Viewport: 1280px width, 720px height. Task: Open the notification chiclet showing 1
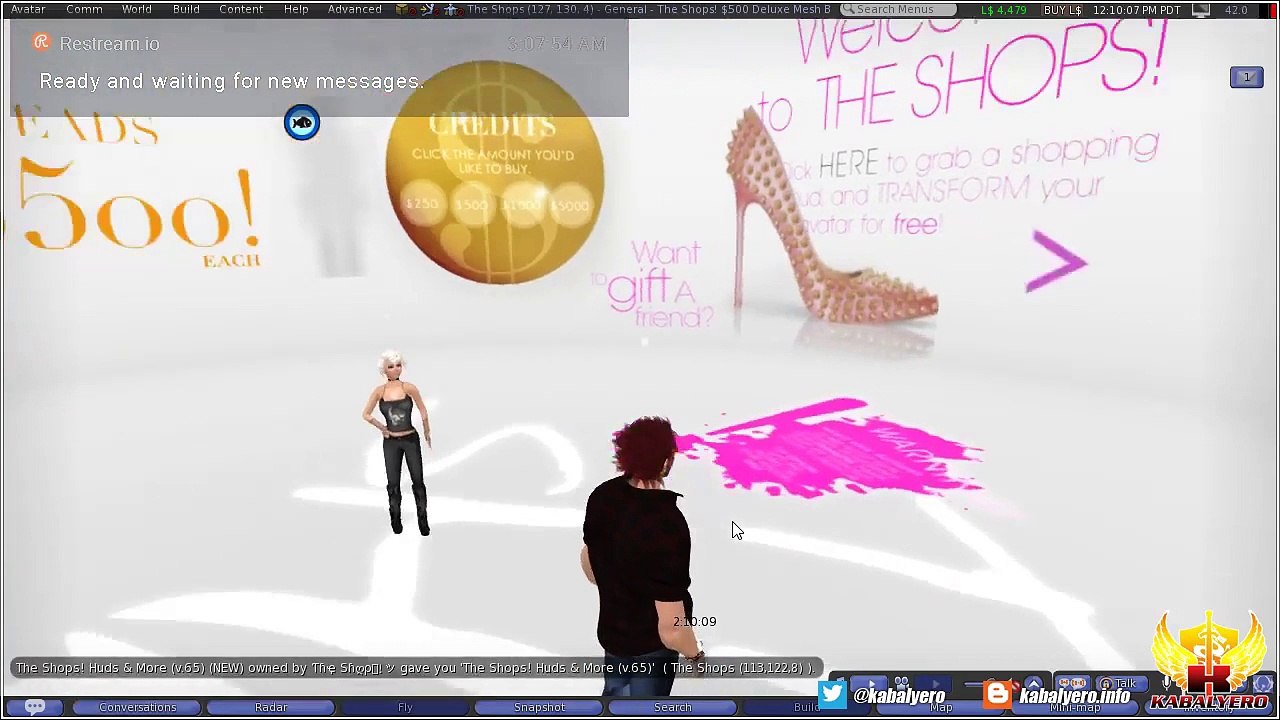coord(1247,77)
